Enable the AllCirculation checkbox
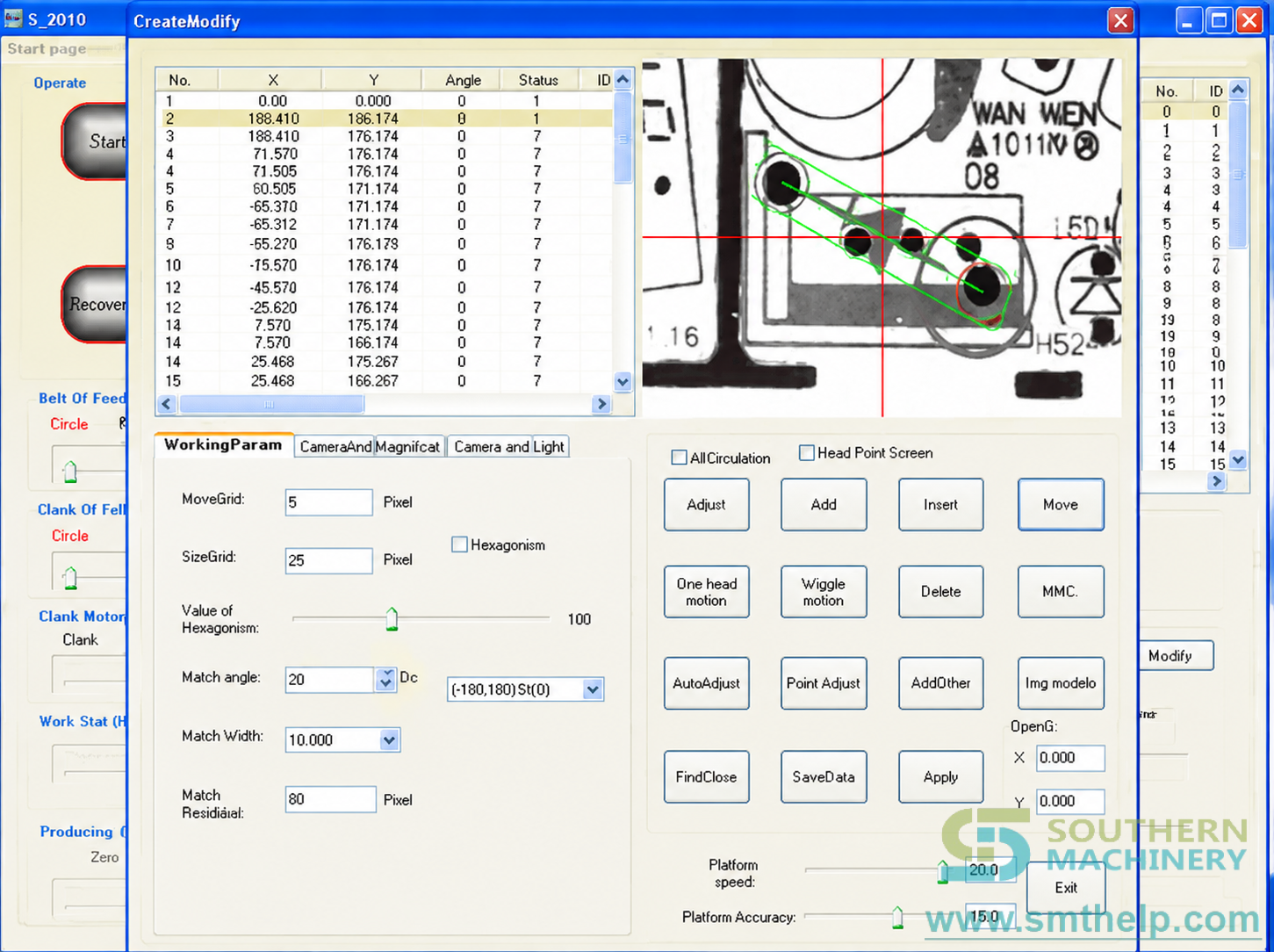 point(679,458)
